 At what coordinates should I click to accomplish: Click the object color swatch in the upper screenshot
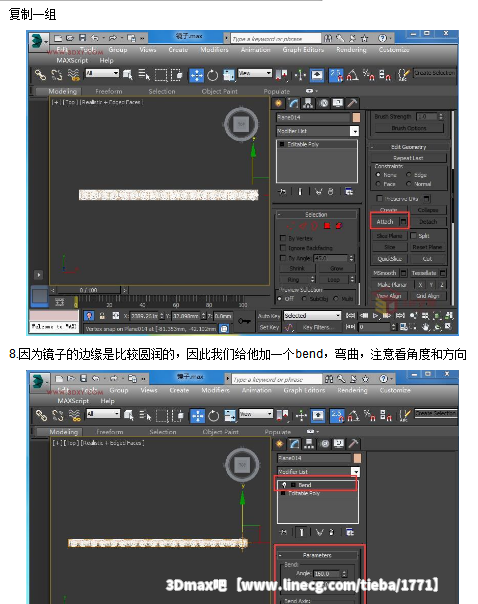click(x=356, y=117)
